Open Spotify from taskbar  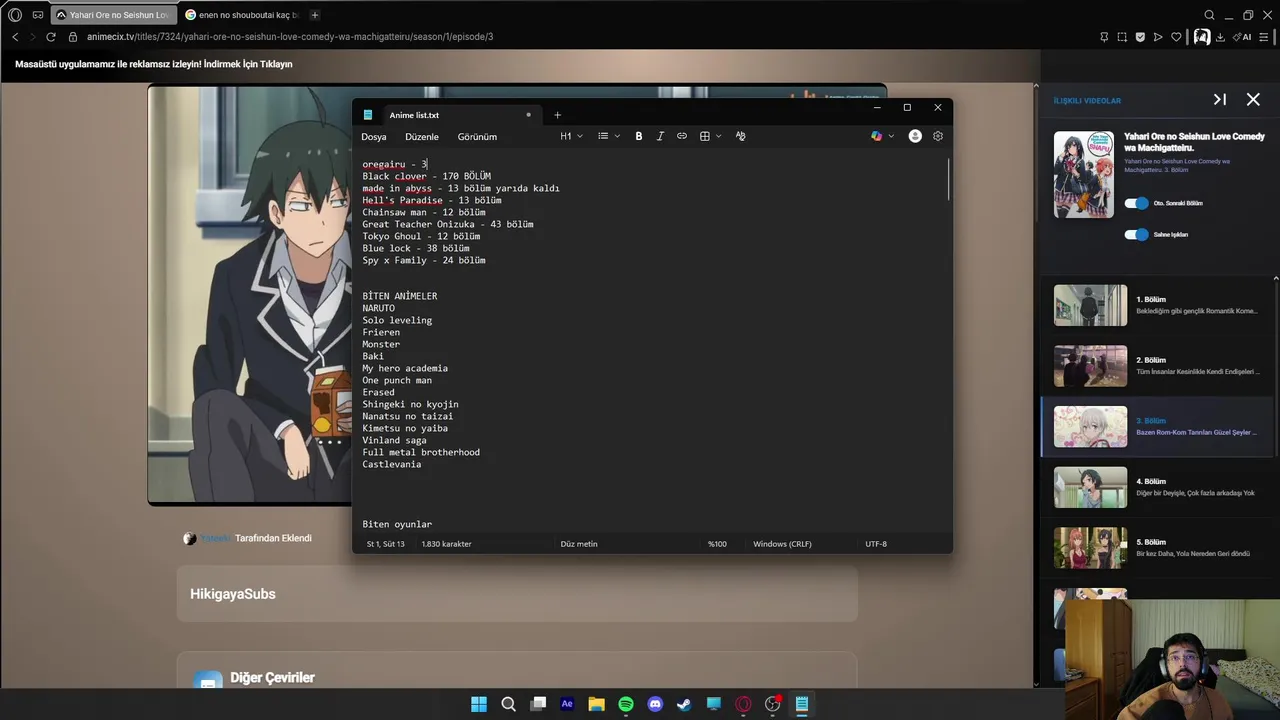click(x=626, y=704)
